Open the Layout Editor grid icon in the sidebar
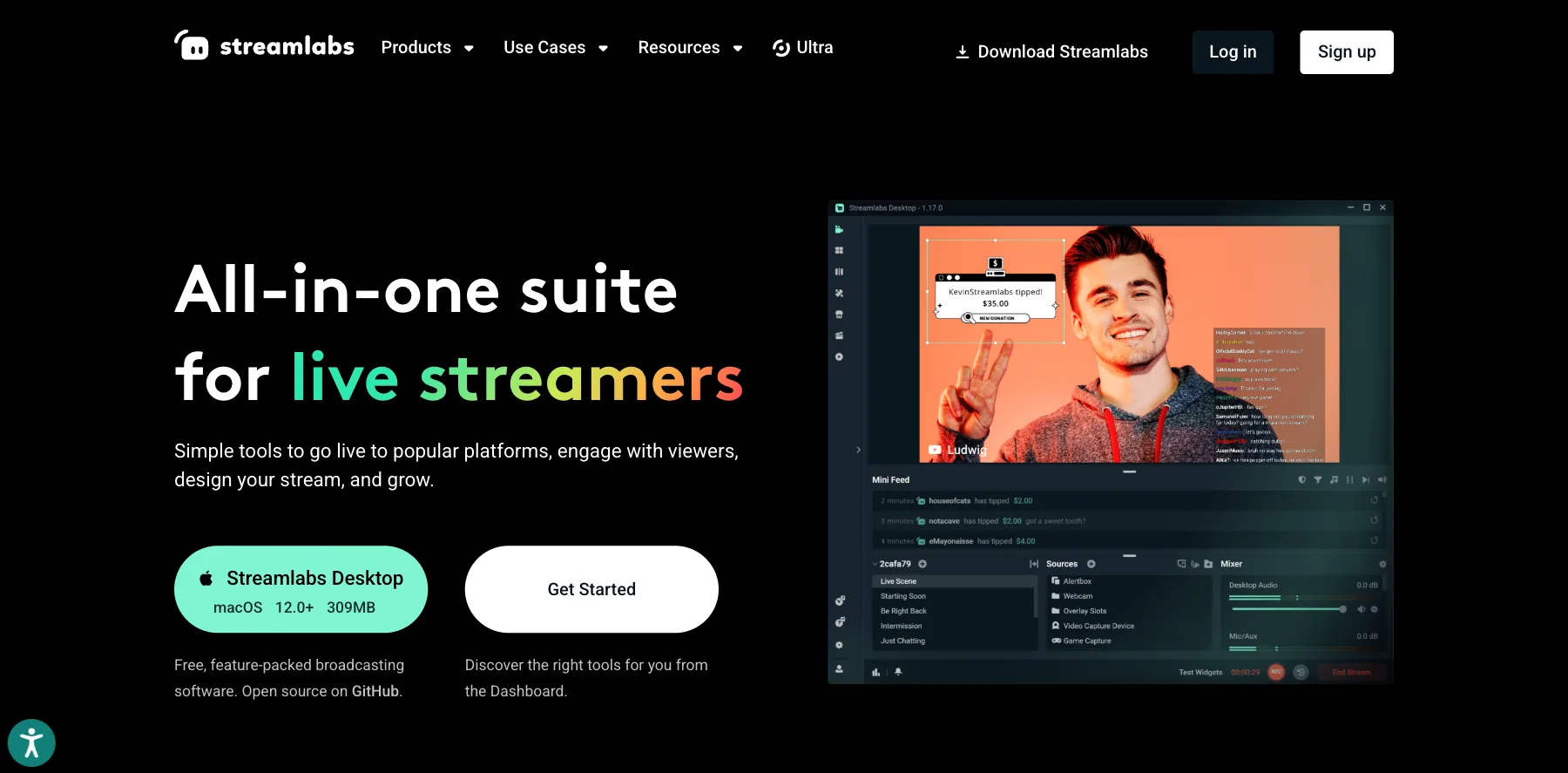 tap(839, 250)
